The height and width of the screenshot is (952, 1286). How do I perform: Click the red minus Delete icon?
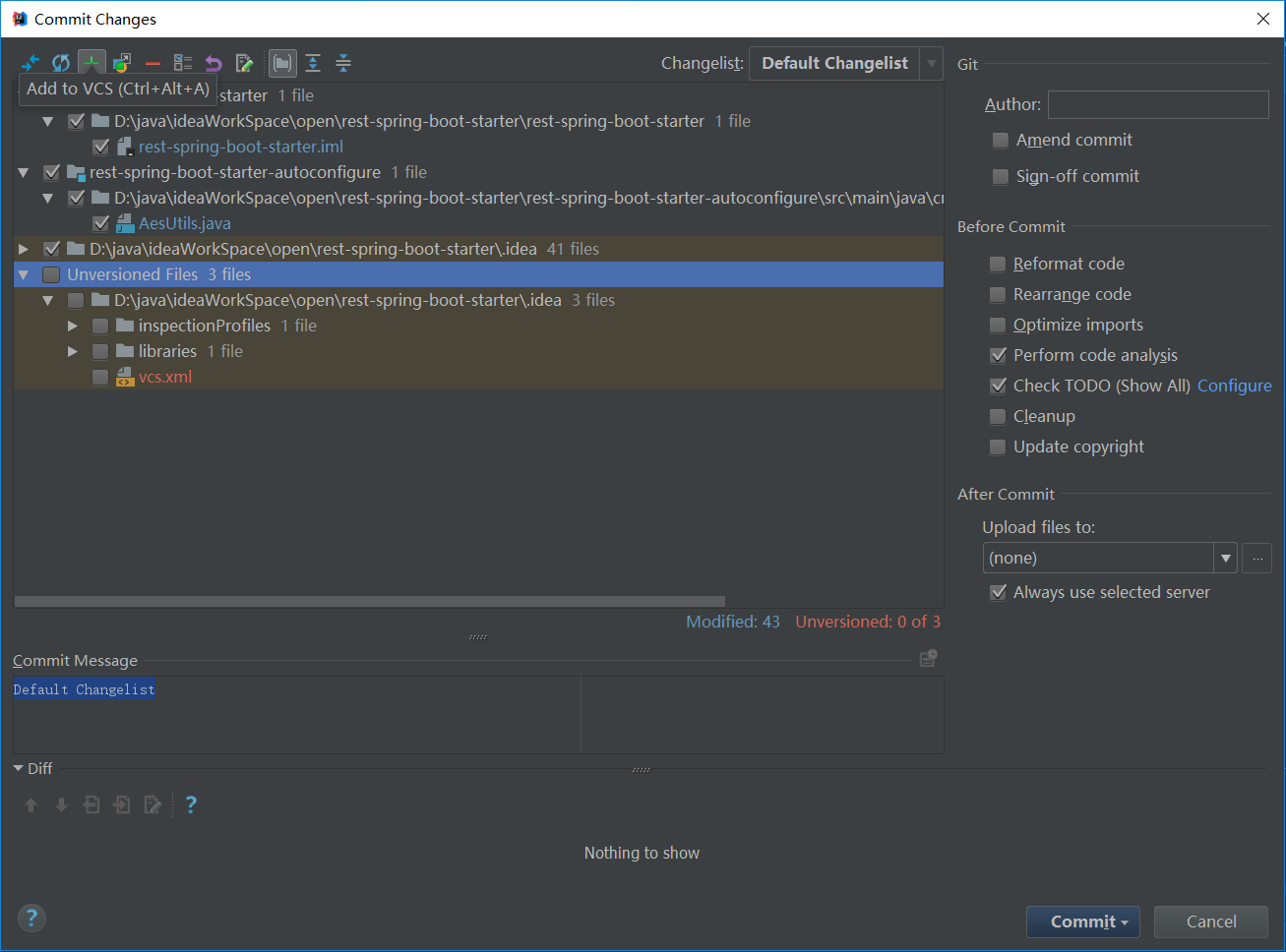pyautogui.click(x=153, y=63)
